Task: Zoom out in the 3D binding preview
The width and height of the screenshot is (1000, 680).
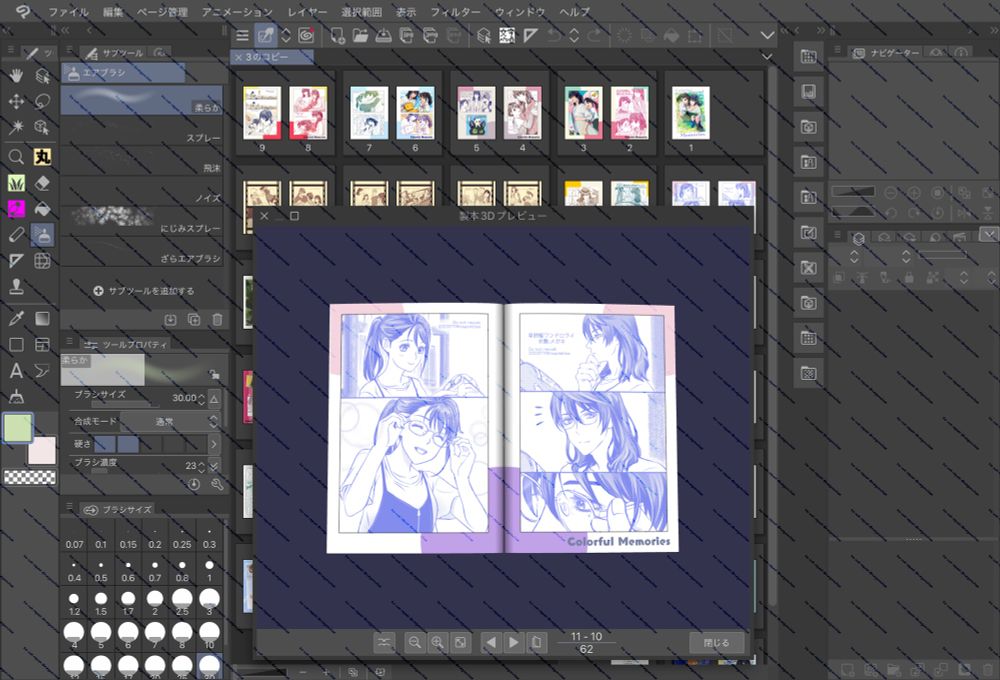Action: click(415, 642)
